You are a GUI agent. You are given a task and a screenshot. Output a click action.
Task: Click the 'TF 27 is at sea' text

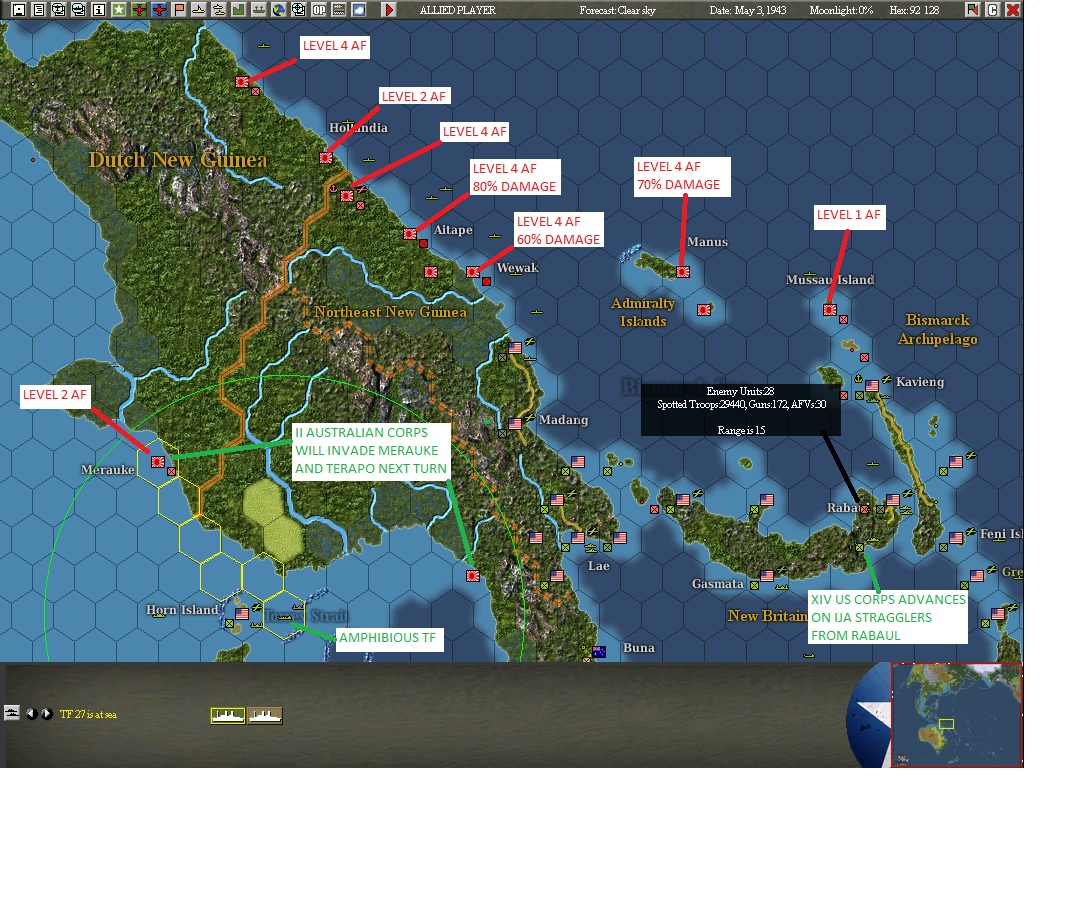tap(88, 714)
